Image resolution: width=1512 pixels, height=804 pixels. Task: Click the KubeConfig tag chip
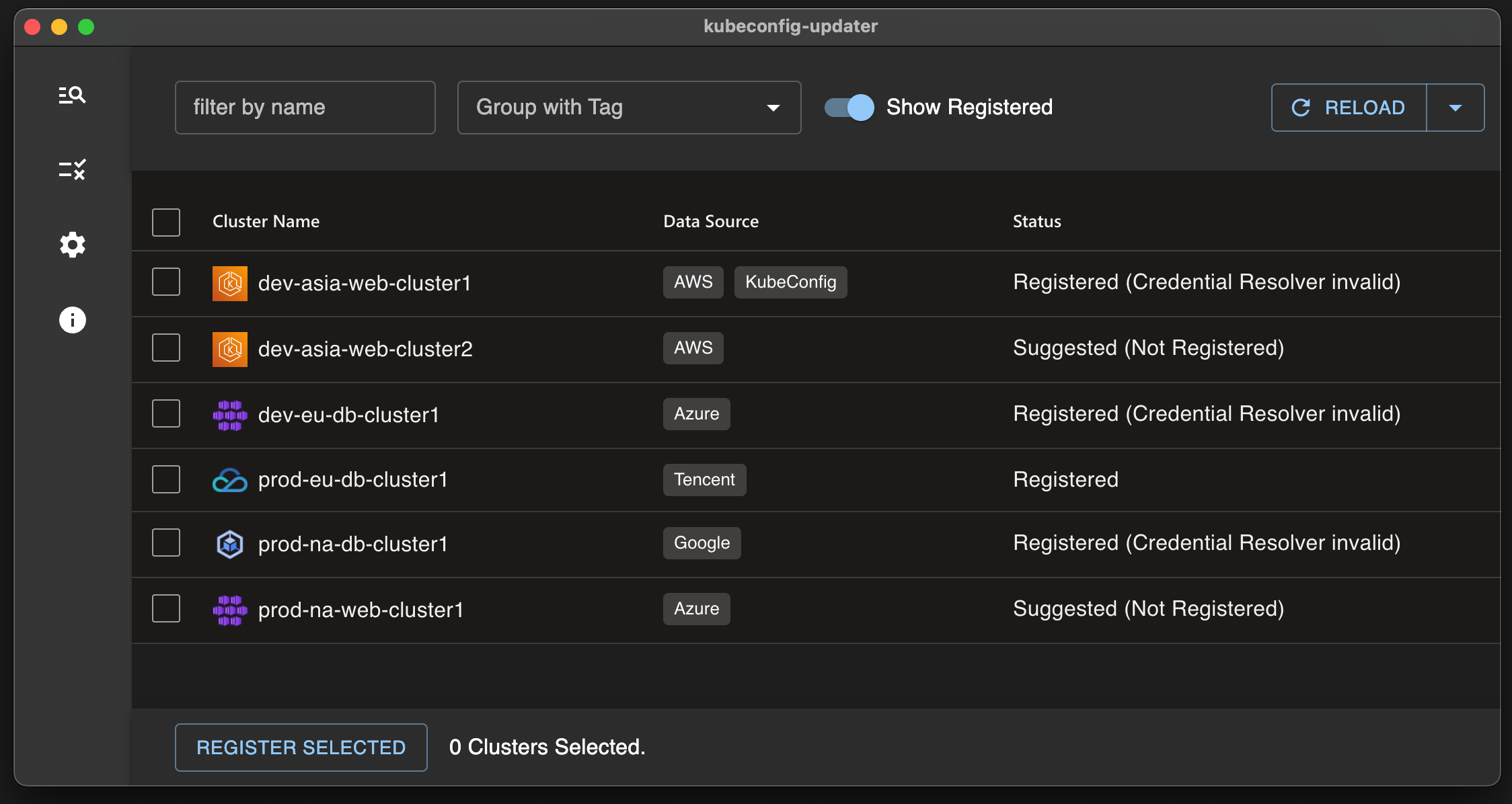click(790, 282)
